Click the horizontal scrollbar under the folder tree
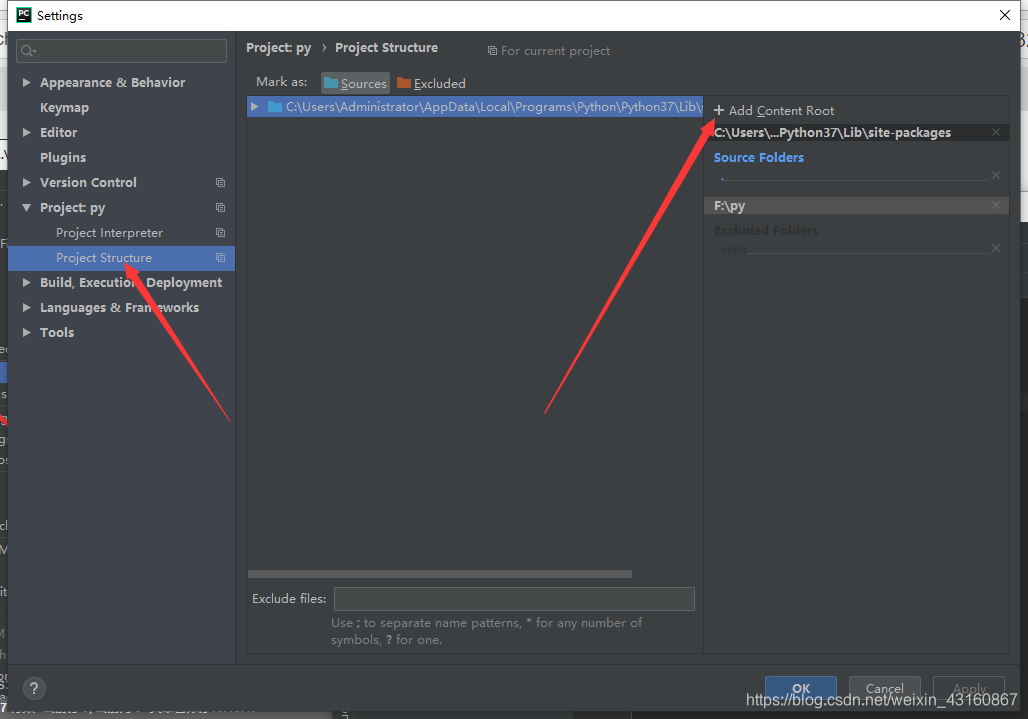The image size is (1028, 719). [x=440, y=574]
